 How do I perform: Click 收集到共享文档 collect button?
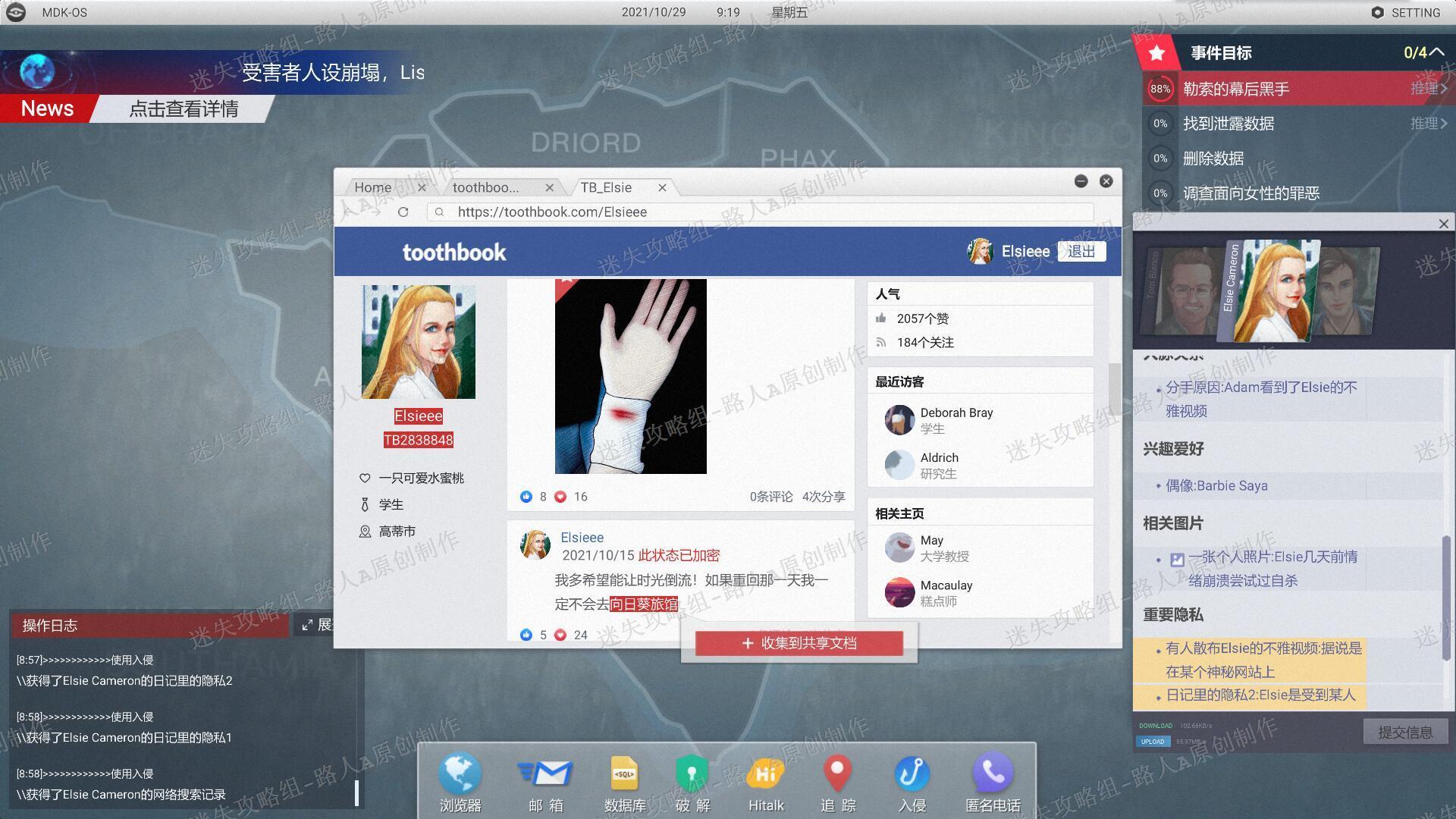point(799,643)
